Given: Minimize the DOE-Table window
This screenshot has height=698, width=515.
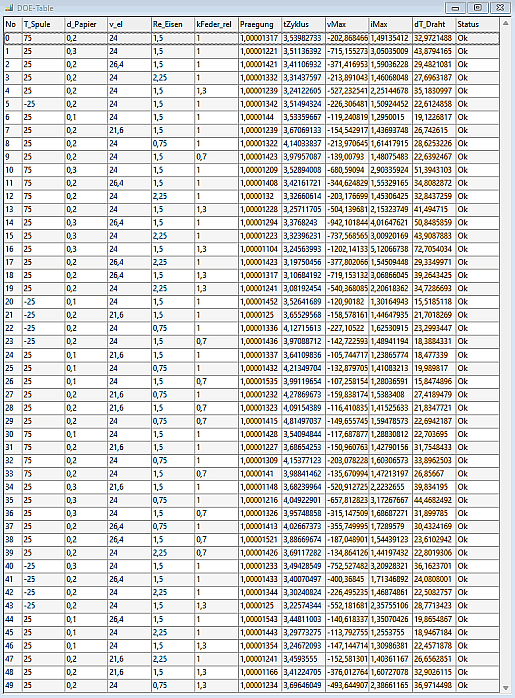Looking at the screenshot, I should point(455,8).
